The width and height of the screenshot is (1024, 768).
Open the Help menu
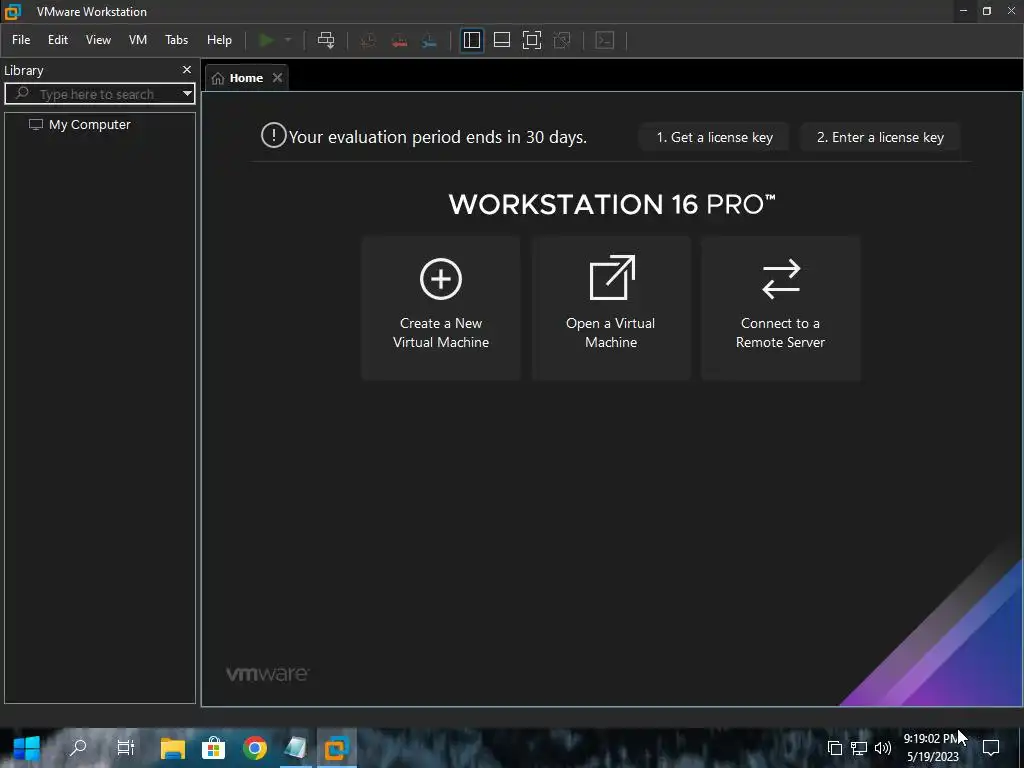click(x=219, y=40)
